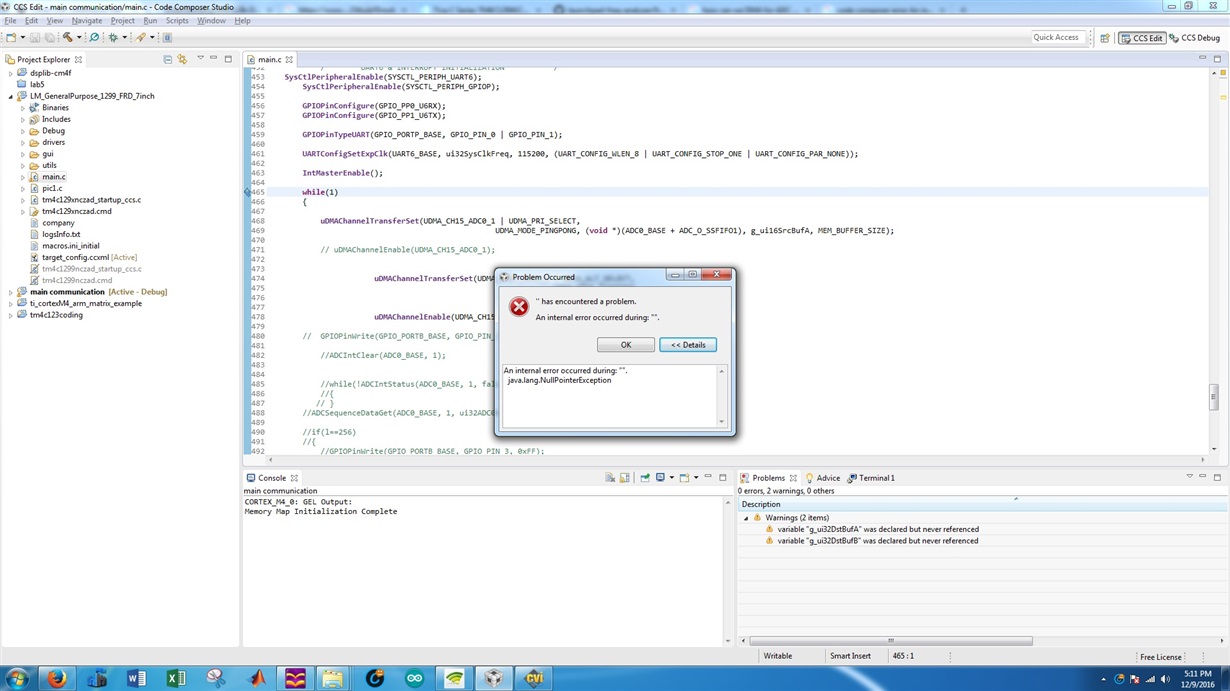Screen dimensions: 1230x691
Task: Close the main.c editor tab
Action: coord(288,60)
